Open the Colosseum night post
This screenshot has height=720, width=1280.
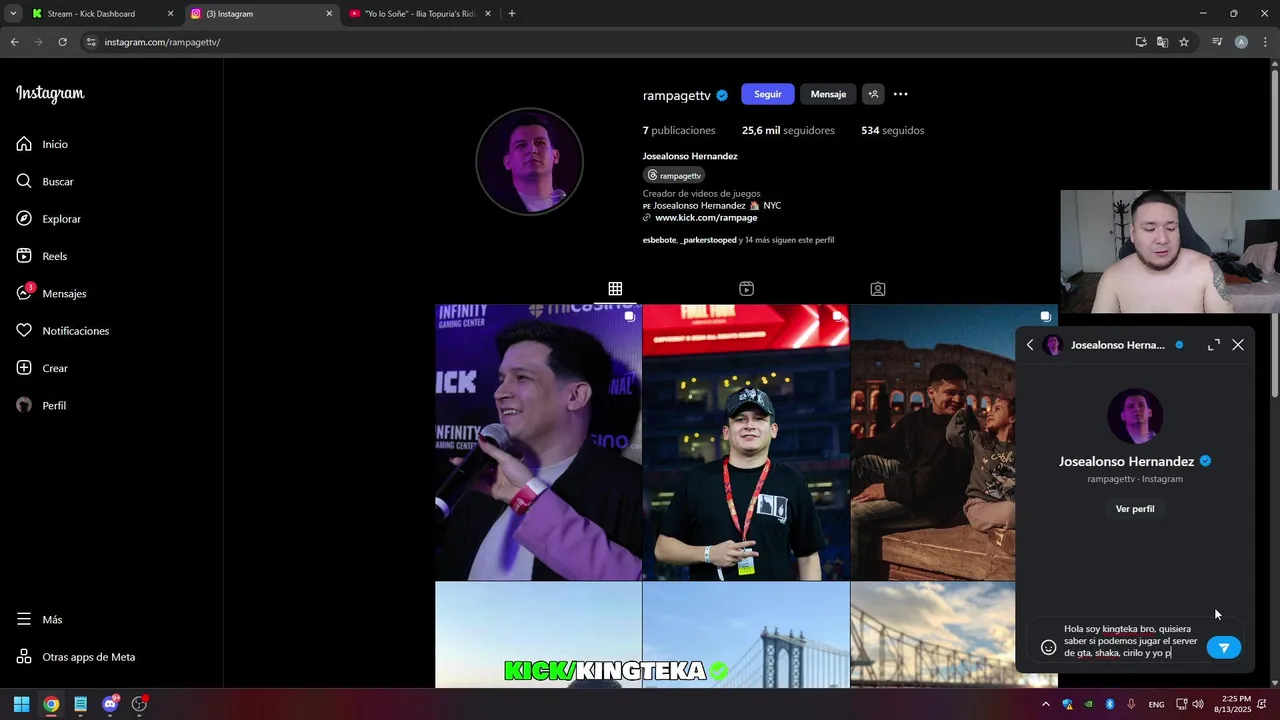932,442
